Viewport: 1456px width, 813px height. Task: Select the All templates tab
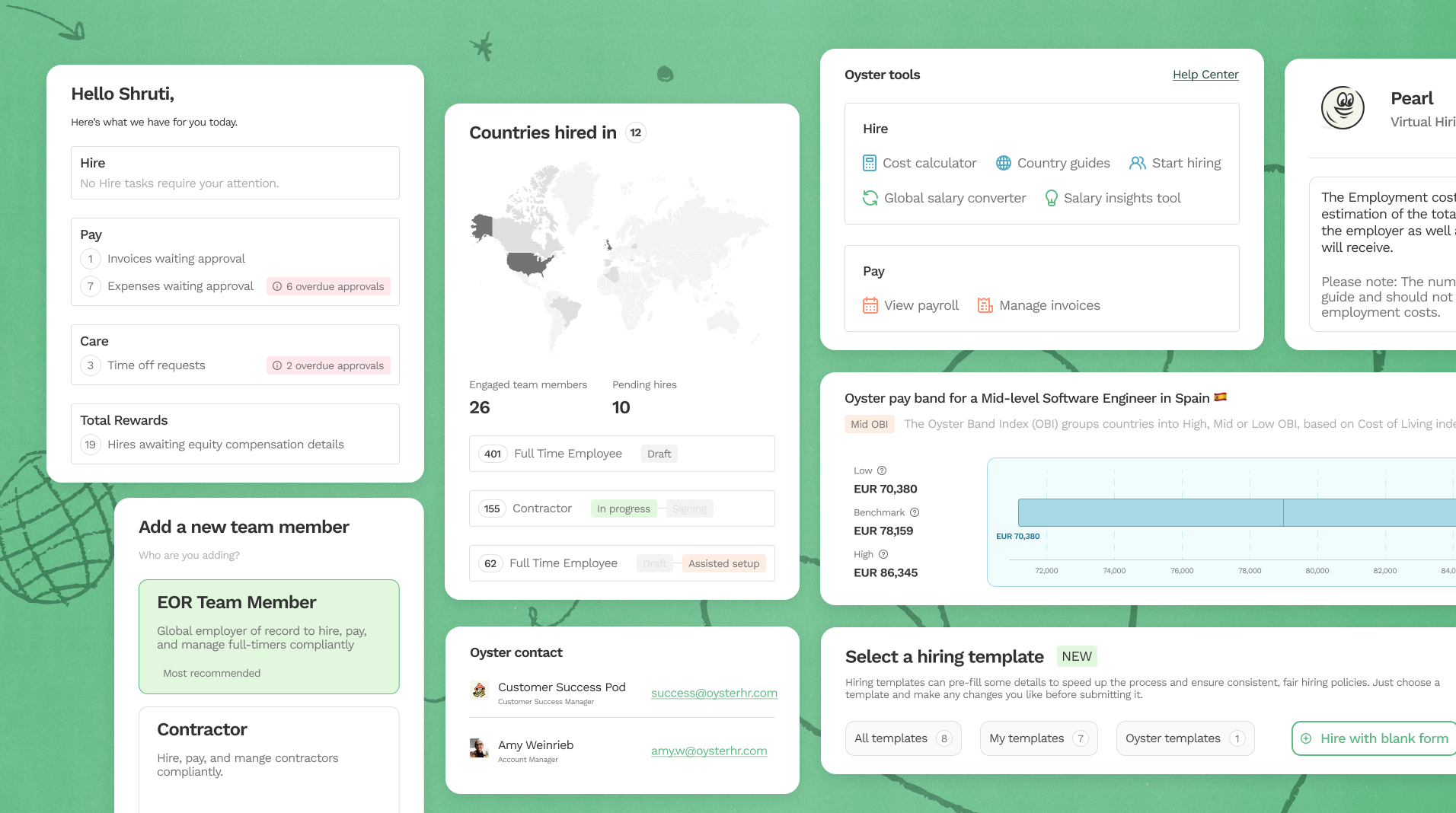click(903, 738)
